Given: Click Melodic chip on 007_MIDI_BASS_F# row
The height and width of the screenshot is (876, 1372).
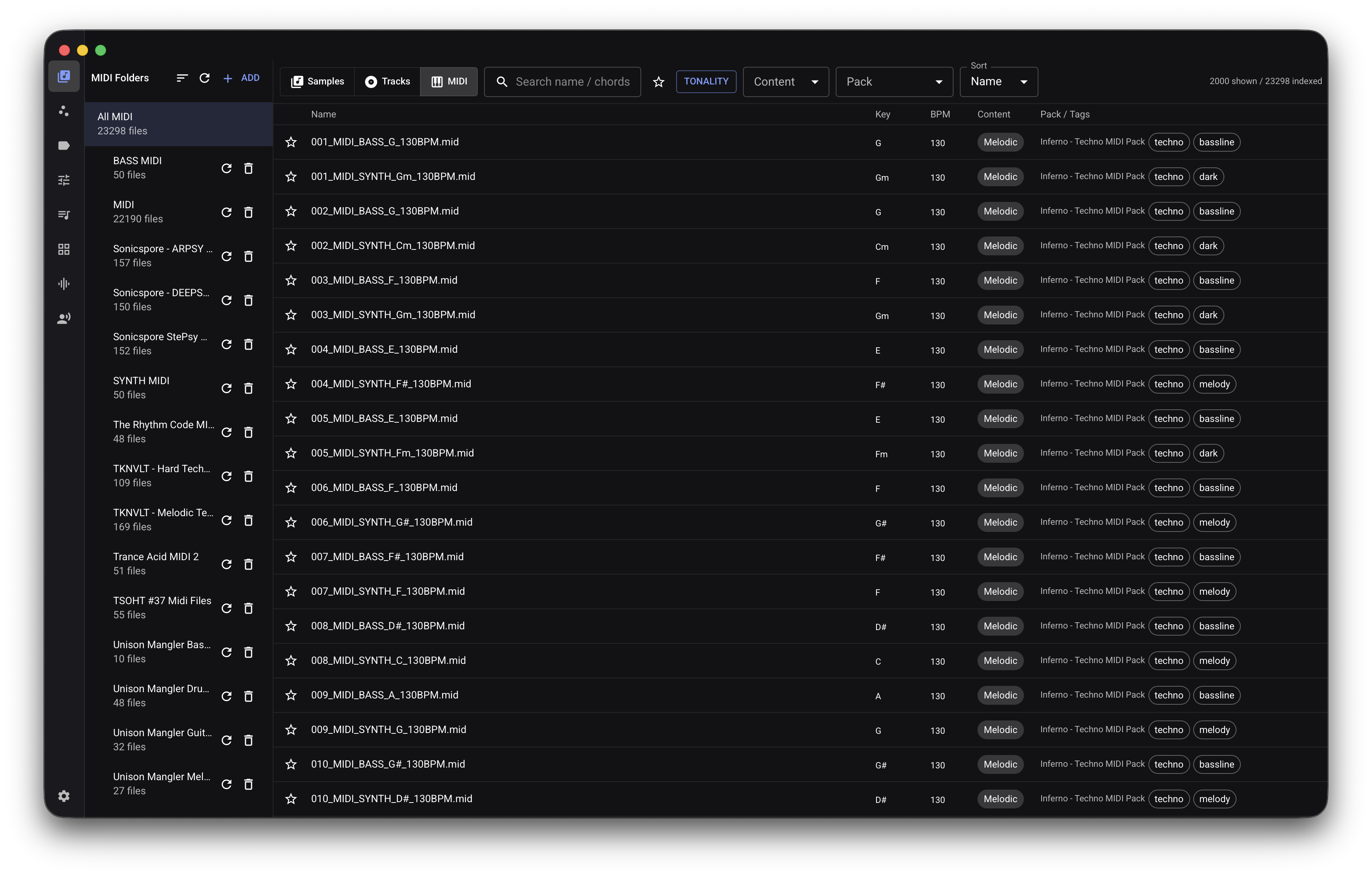Looking at the screenshot, I should pos(1000,557).
